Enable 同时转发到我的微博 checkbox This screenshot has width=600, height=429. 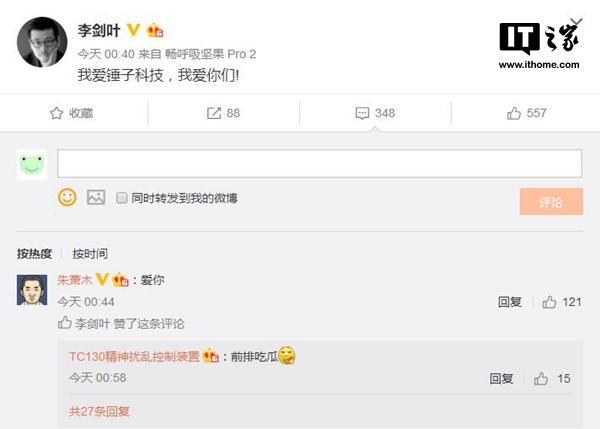coord(122,198)
